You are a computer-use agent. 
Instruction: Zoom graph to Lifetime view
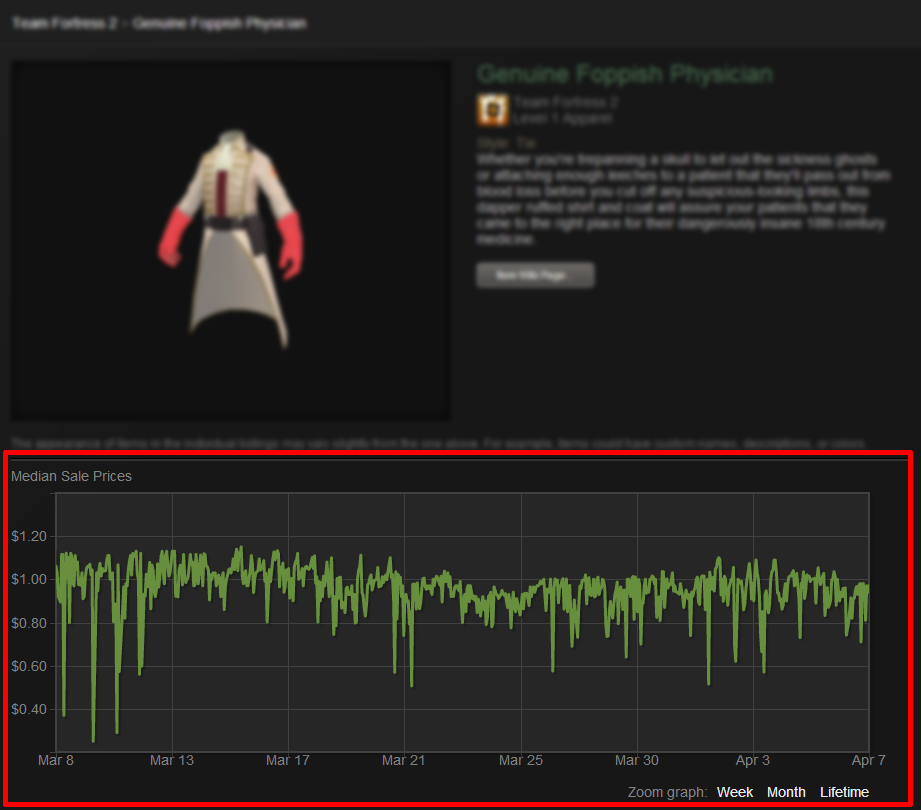[x=844, y=792]
